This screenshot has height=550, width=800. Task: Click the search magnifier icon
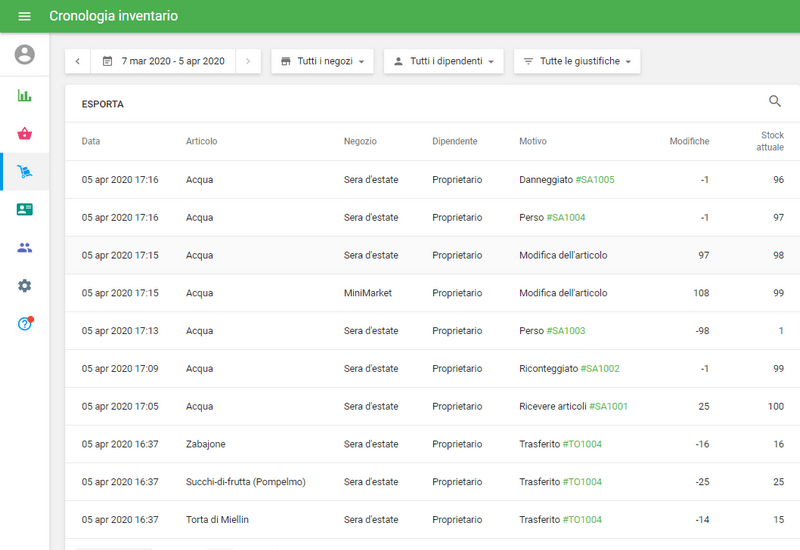(775, 102)
